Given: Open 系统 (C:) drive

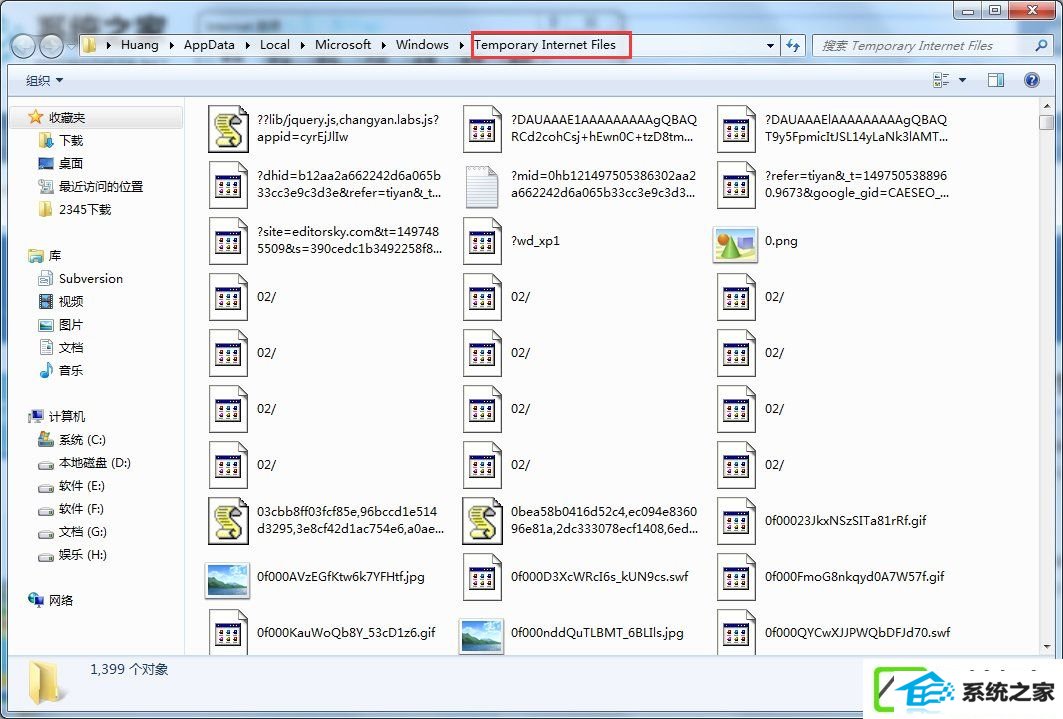Looking at the screenshot, I should 81,440.
